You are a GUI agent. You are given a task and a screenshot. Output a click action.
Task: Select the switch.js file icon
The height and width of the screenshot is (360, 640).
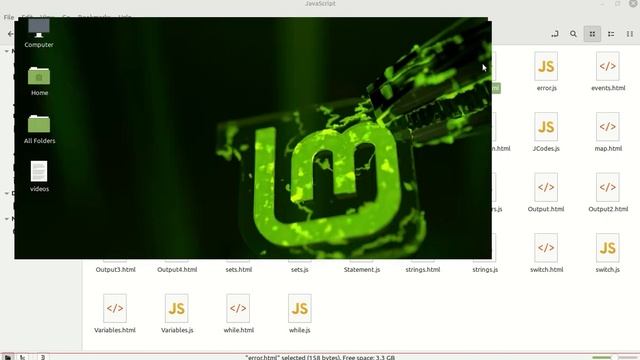607,248
